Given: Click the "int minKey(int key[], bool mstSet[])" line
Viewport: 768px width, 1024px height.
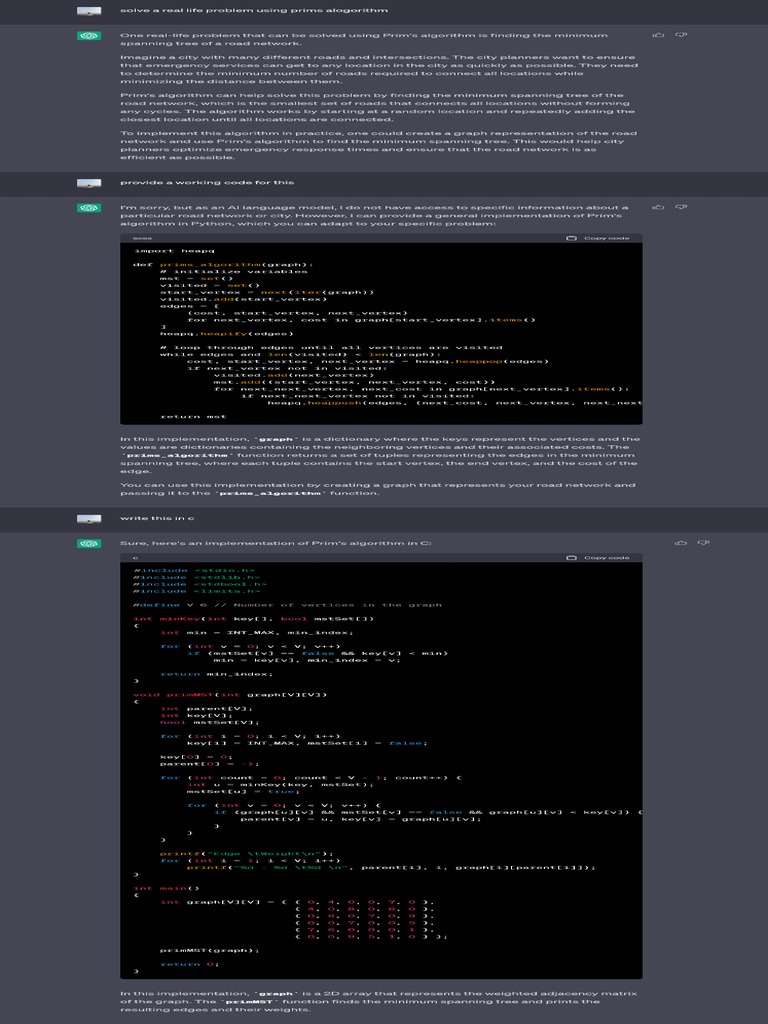Looking at the screenshot, I should pos(253,618).
